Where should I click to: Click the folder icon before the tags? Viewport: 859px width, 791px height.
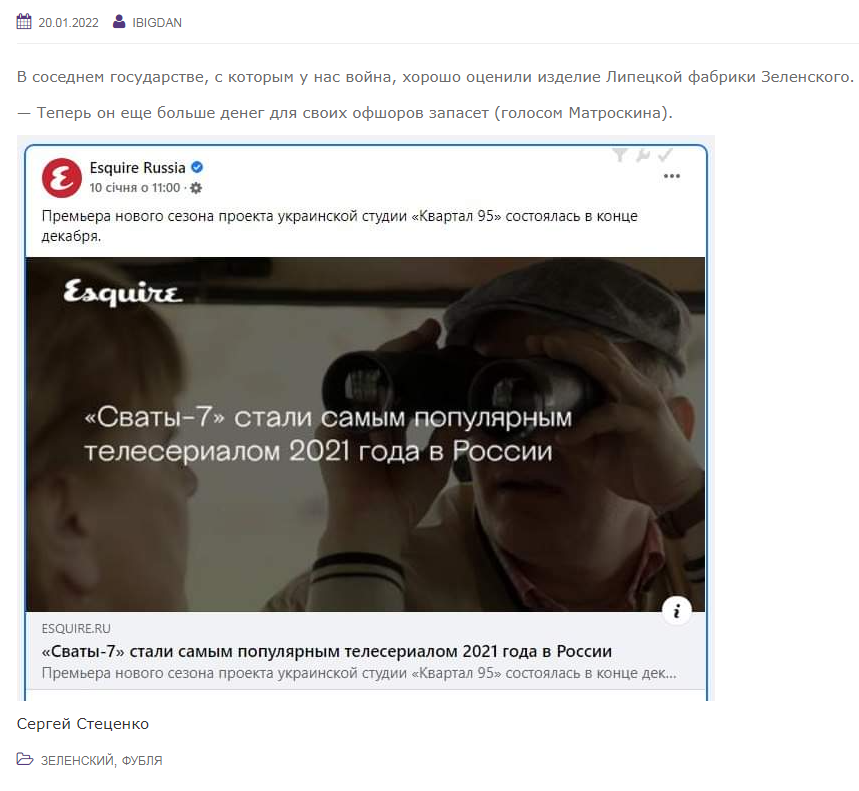[25, 759]
